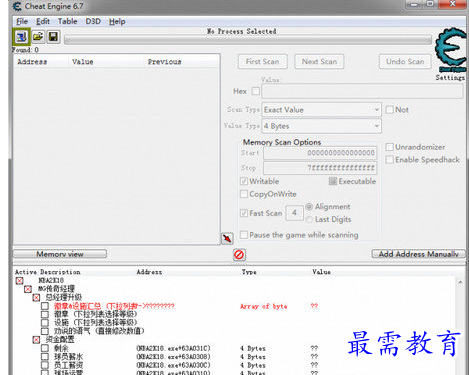Image resolution: width=469 pixels, height=375 pixels.
Task: Click the Next Scan button
Action: click(319, 62)
